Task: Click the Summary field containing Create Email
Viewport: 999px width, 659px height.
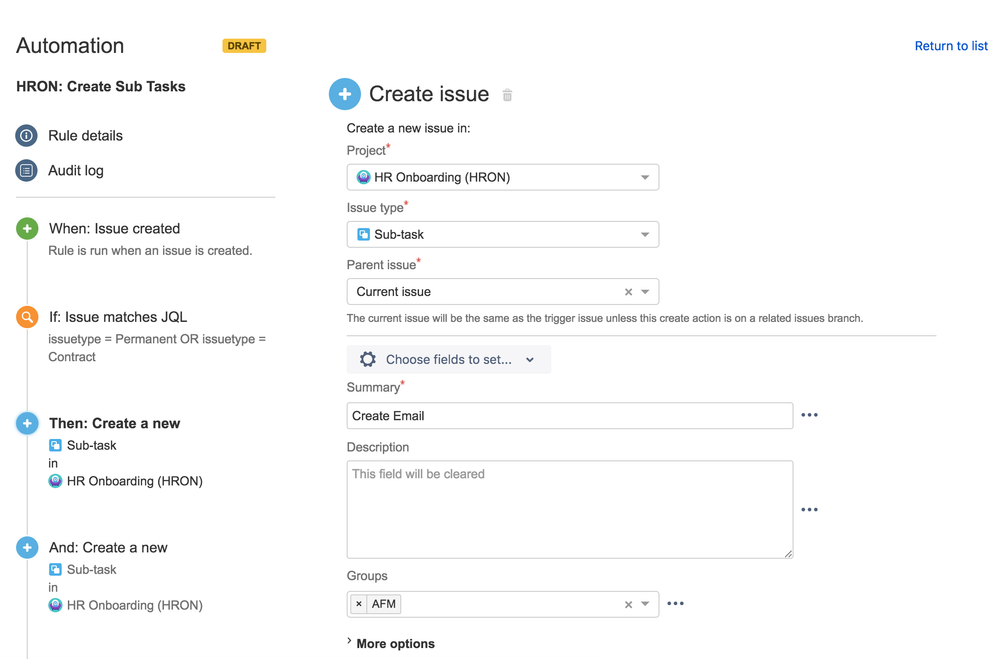Action: (x=570, y=416)
